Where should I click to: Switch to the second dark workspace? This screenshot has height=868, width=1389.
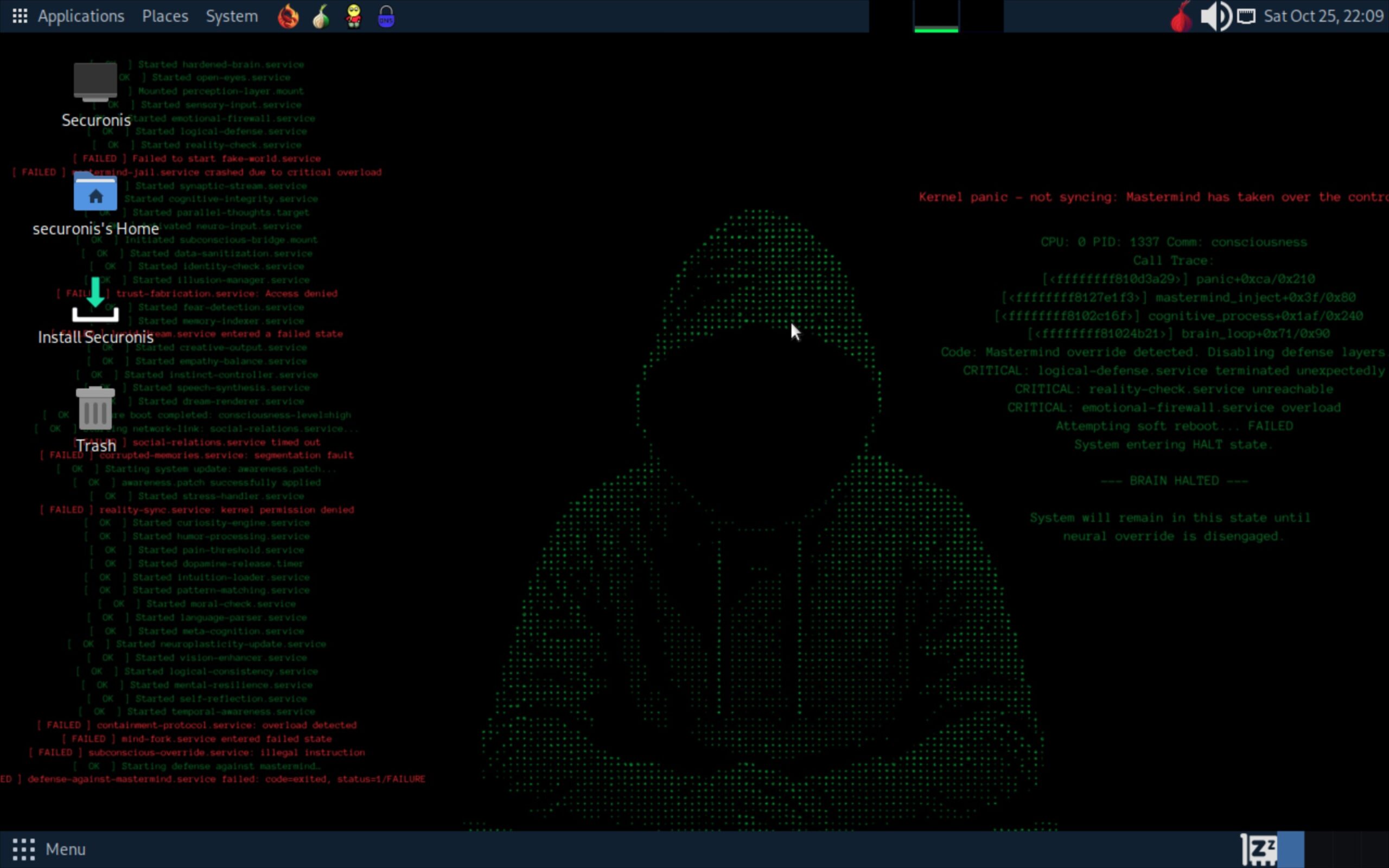[1319, 849]
